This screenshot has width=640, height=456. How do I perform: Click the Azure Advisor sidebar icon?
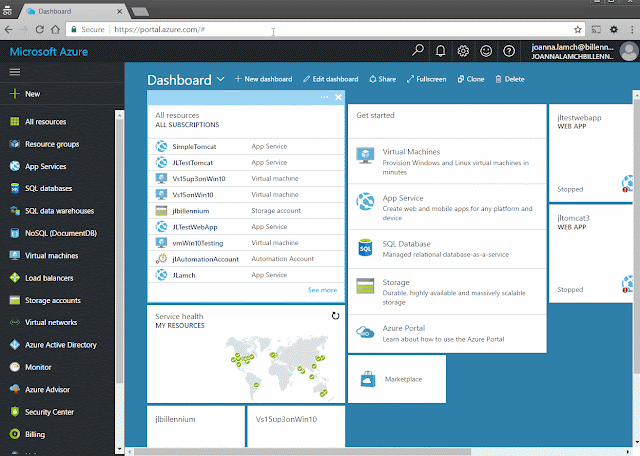pyautogui.click(x=15, y=389)
